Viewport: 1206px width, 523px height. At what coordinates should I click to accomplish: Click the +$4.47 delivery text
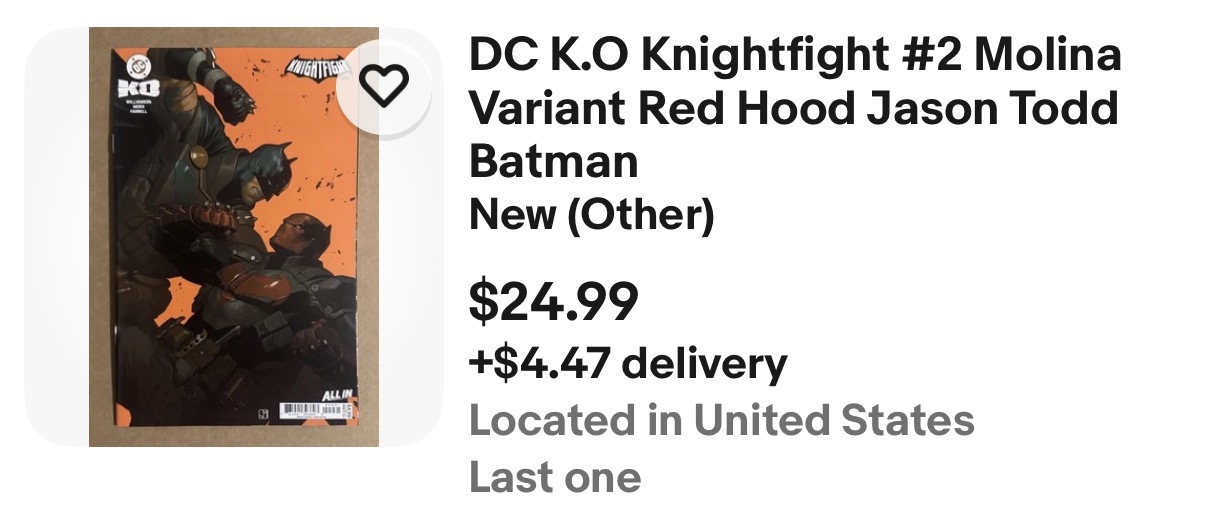(x=627, y=364)
